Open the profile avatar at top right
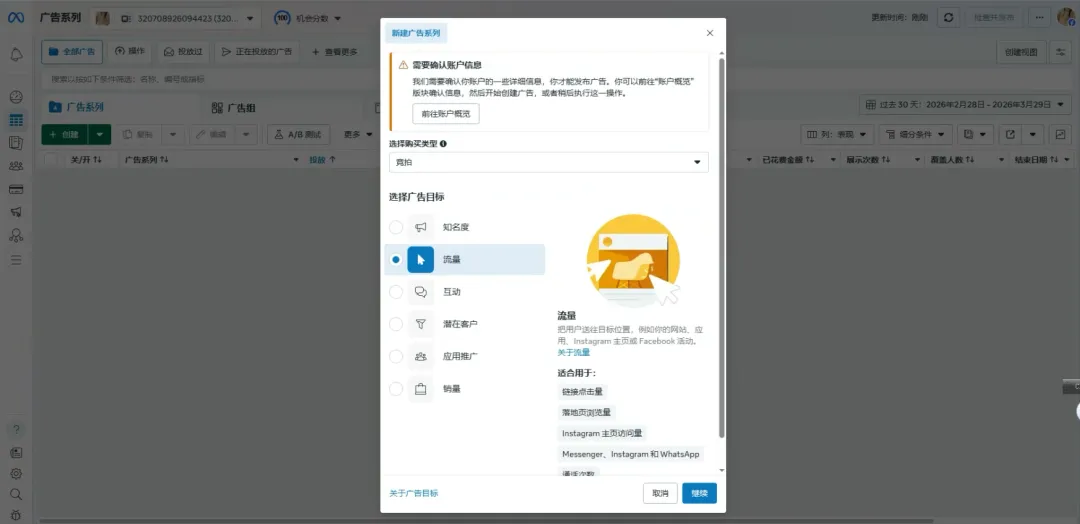1080x524 pixels. tap(1066, 17)
